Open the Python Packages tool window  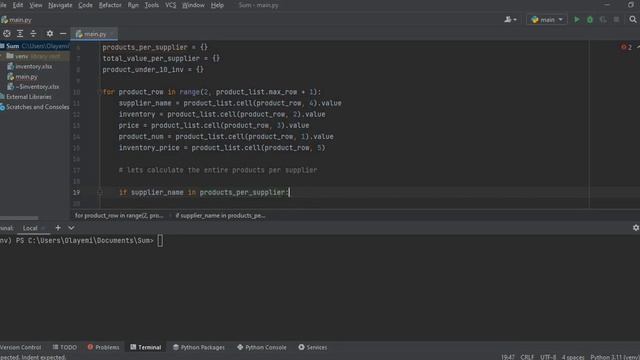click(x=199, y=347)
